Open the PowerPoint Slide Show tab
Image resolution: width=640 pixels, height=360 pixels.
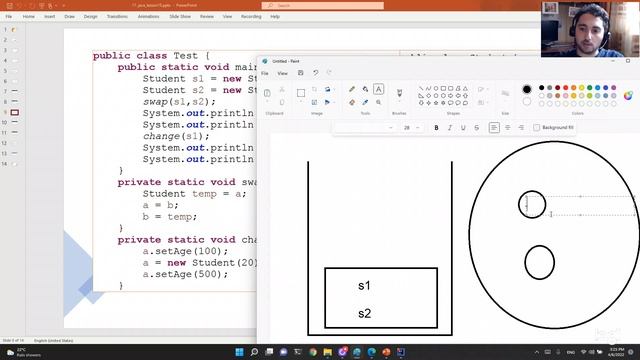coord(180,17)
